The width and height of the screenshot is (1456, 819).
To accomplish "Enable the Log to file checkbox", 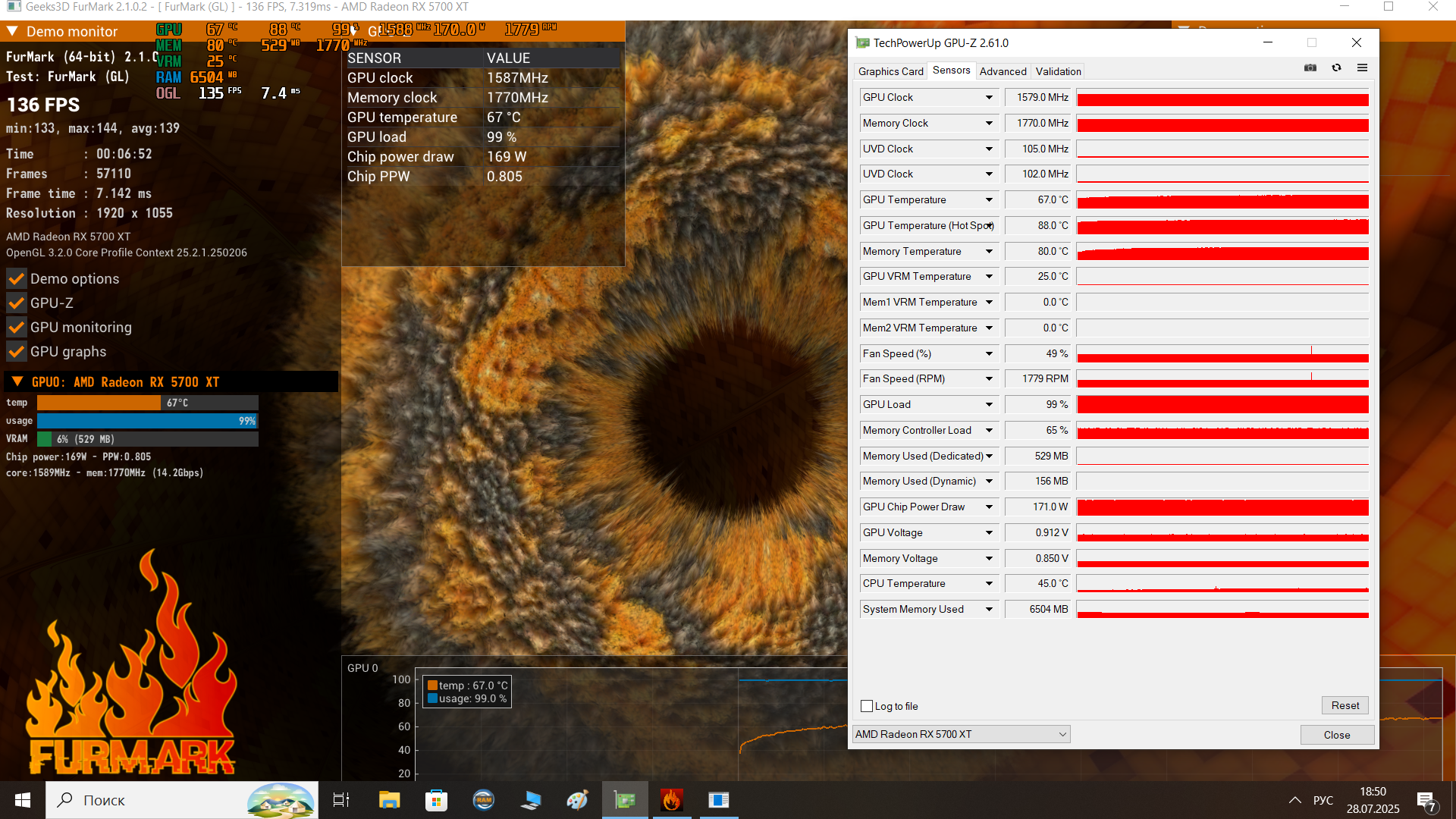I will tap(867, 706).
